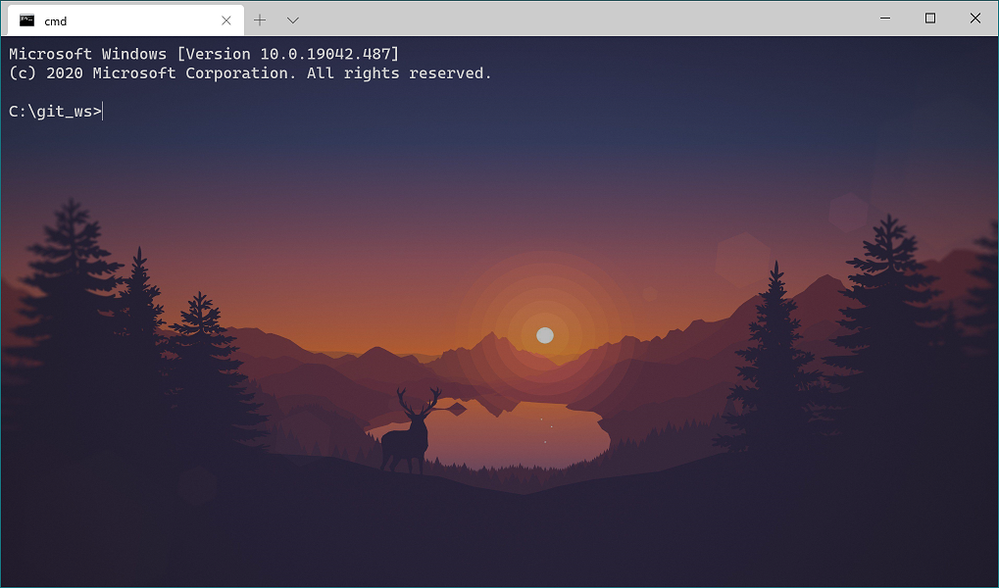Image resolution: width=999 pixels, height=588 pixels.
Task: Click the 'Microsoft Windows [Version 10.0.19042.487]' text
Action: pyautogui.click(x=204, y=54)
